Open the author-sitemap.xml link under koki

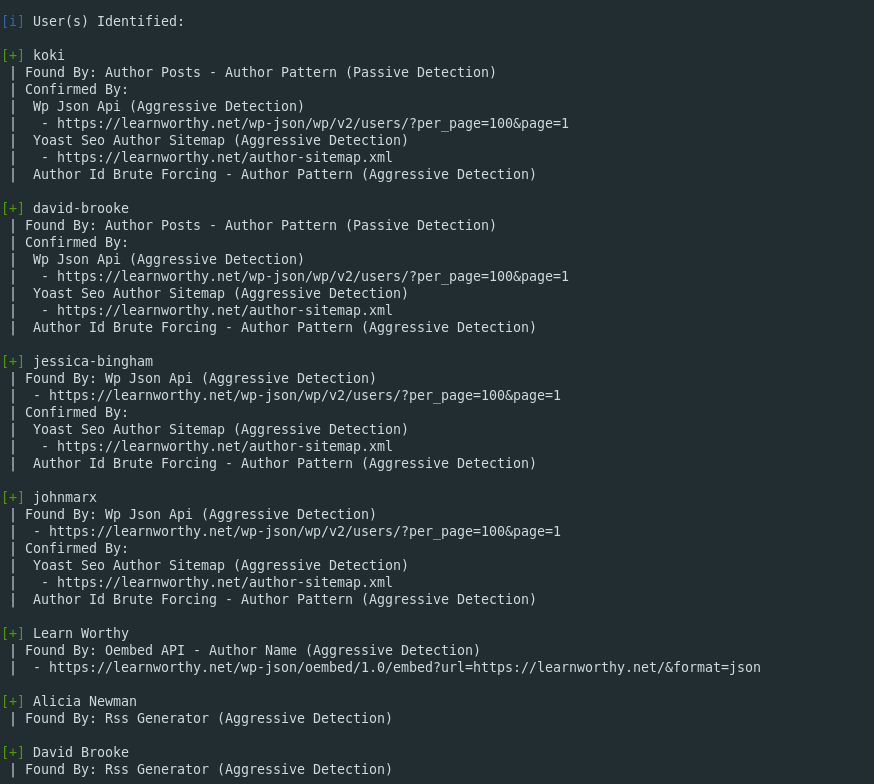point(225,157)
